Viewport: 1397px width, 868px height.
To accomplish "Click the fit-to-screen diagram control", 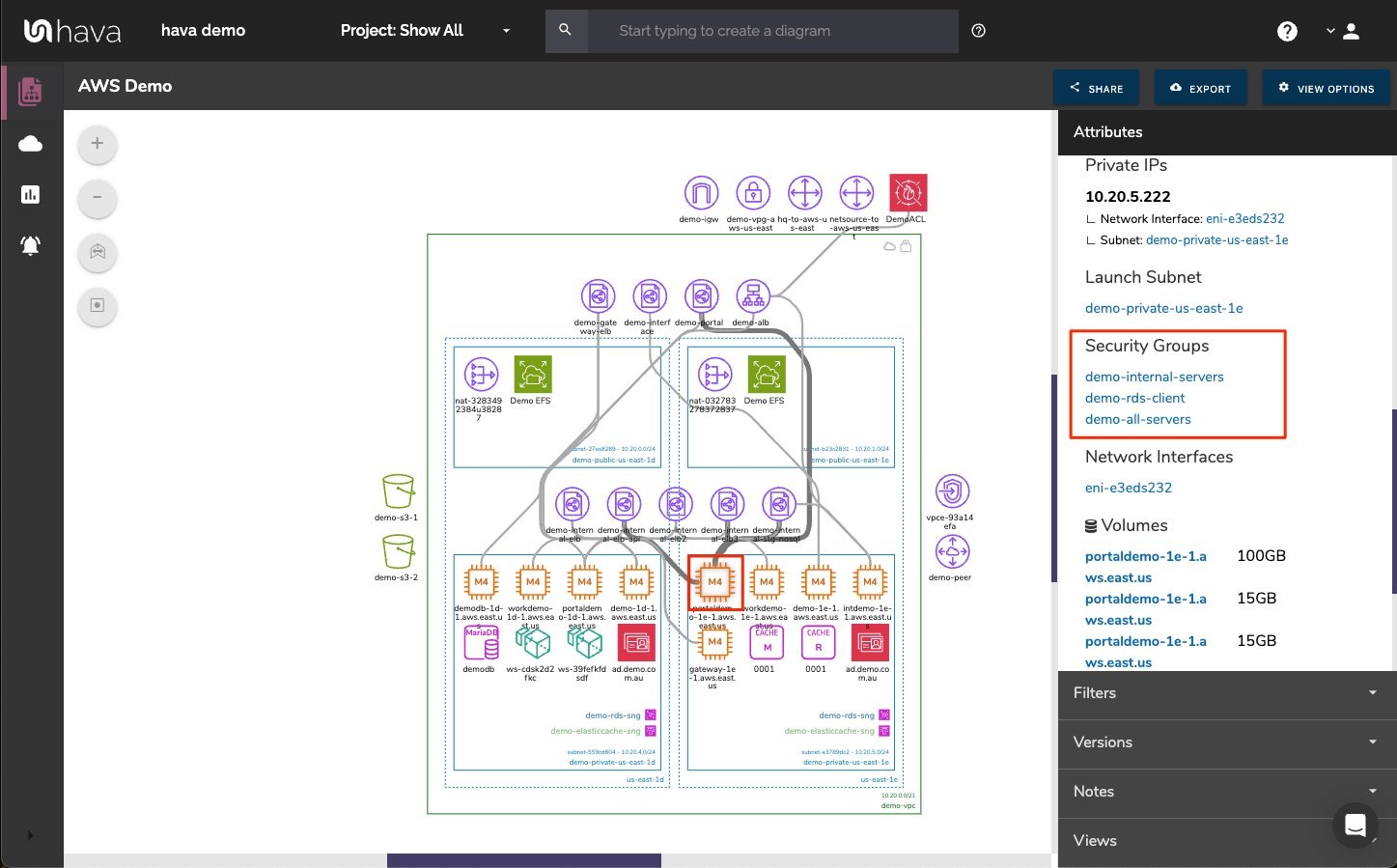I will pos(97,253).
